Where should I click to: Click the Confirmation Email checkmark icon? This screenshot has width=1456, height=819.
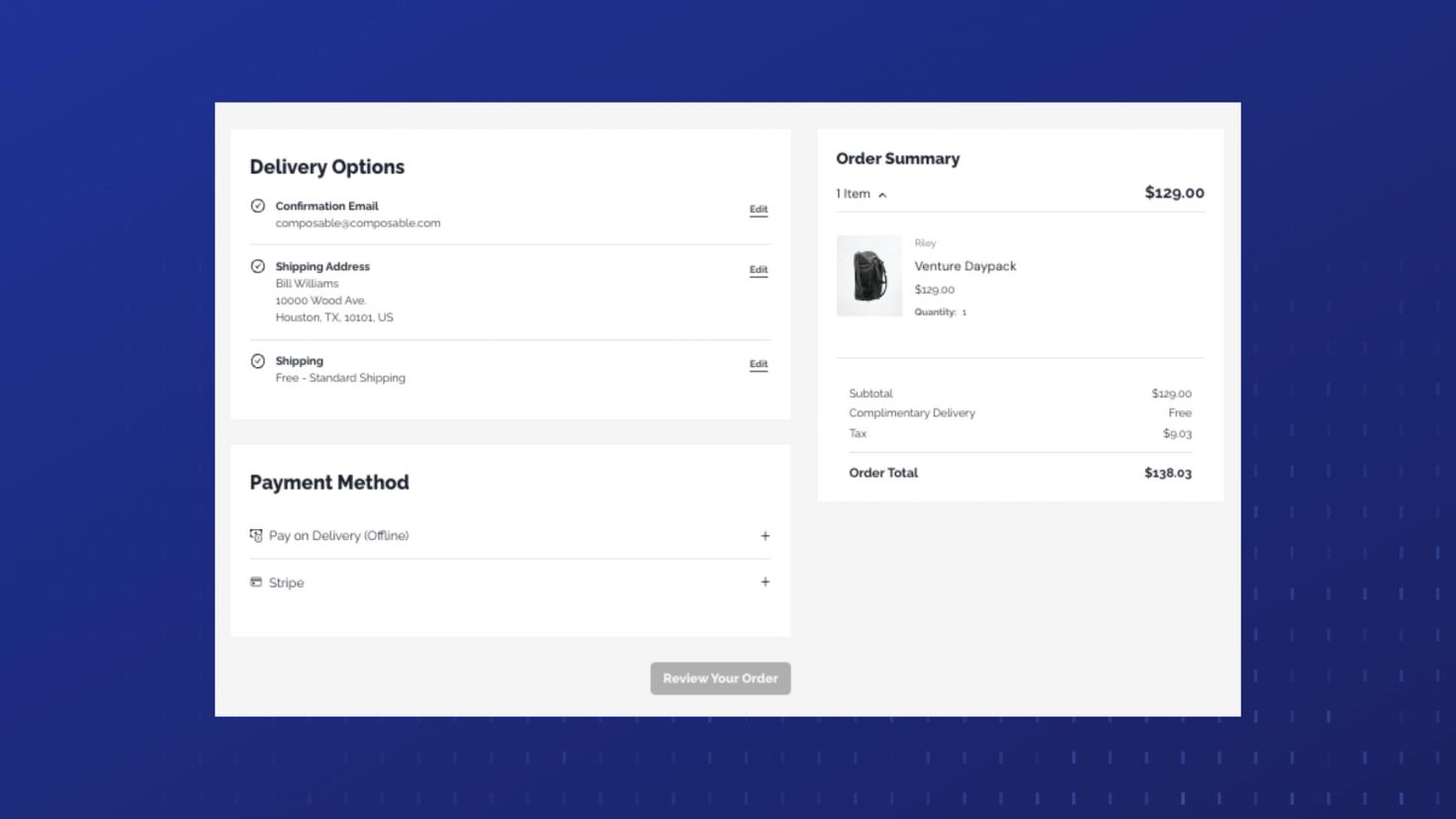click(257, 206)
